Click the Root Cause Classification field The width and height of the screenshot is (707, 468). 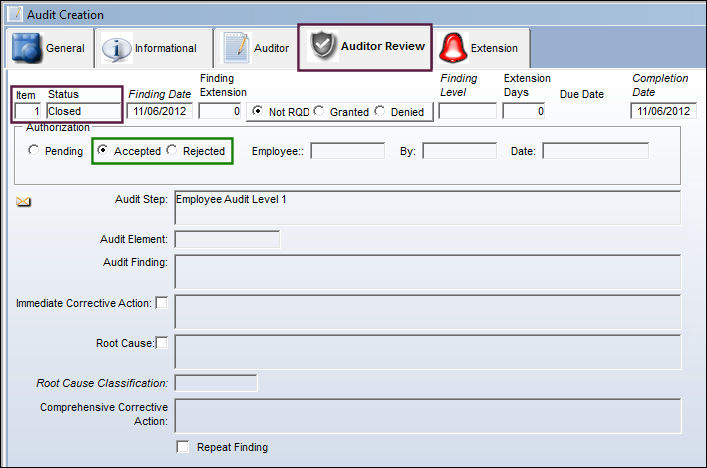point(216,383)
